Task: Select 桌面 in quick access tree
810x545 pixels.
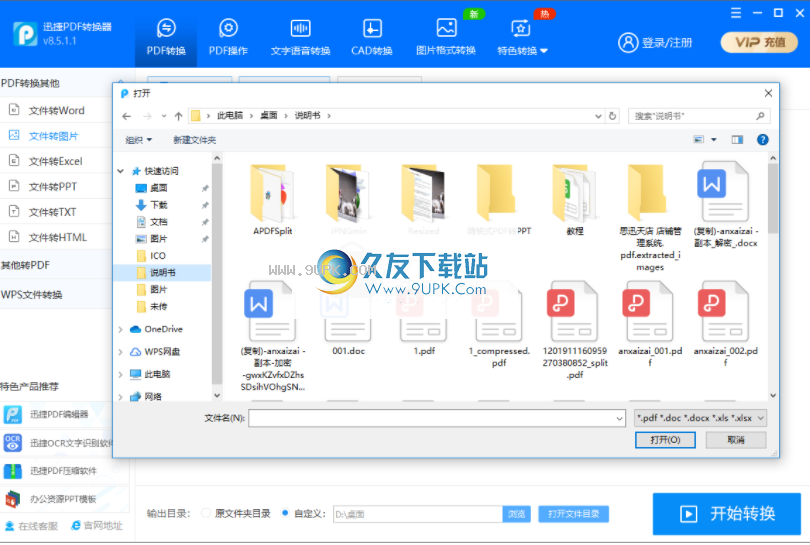Action: point(159,188)
